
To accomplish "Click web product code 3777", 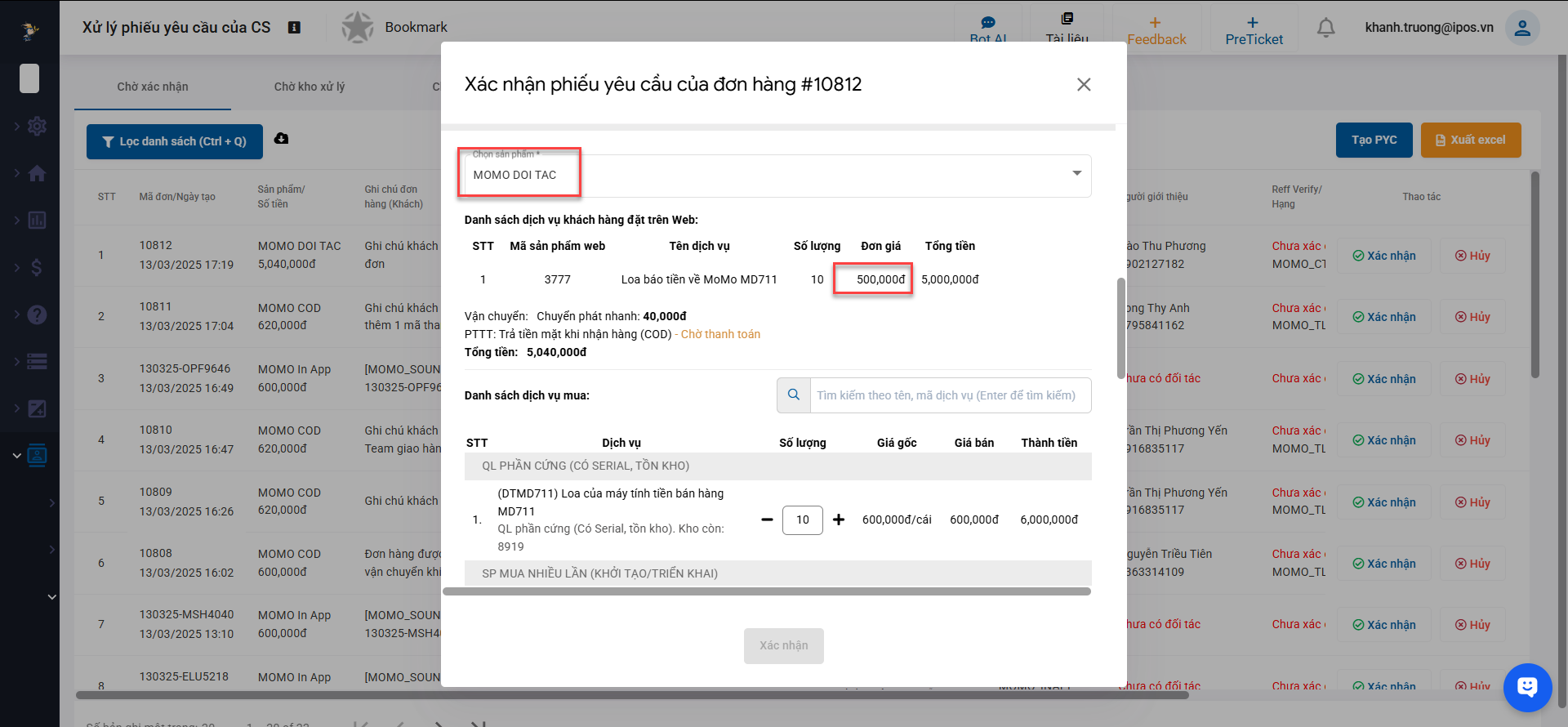I will 558,279.
